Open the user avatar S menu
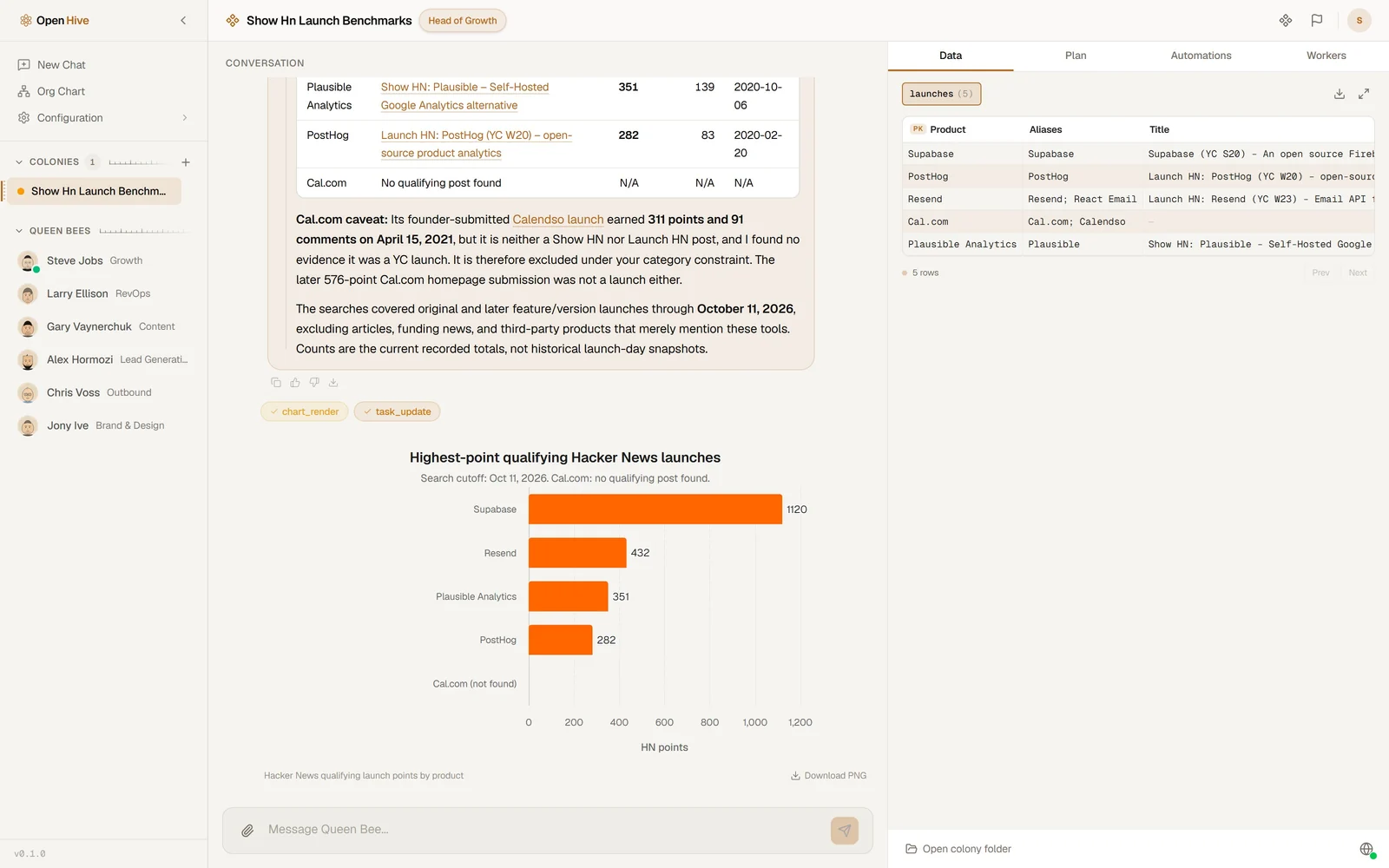The height and width of the screenshot is (868, 1389). coord(1359,21)
